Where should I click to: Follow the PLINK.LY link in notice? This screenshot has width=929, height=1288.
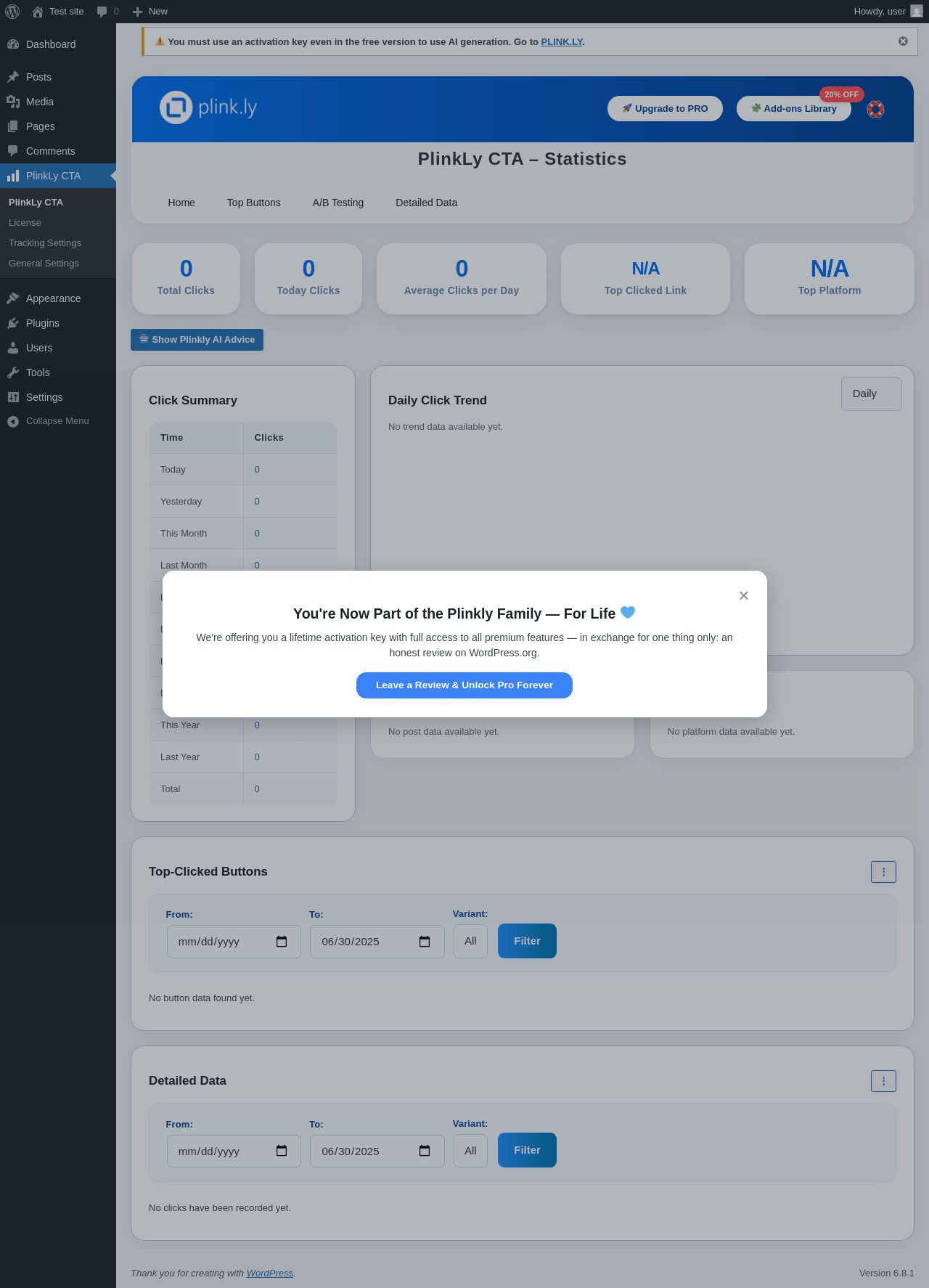click(x=562, y=42)
